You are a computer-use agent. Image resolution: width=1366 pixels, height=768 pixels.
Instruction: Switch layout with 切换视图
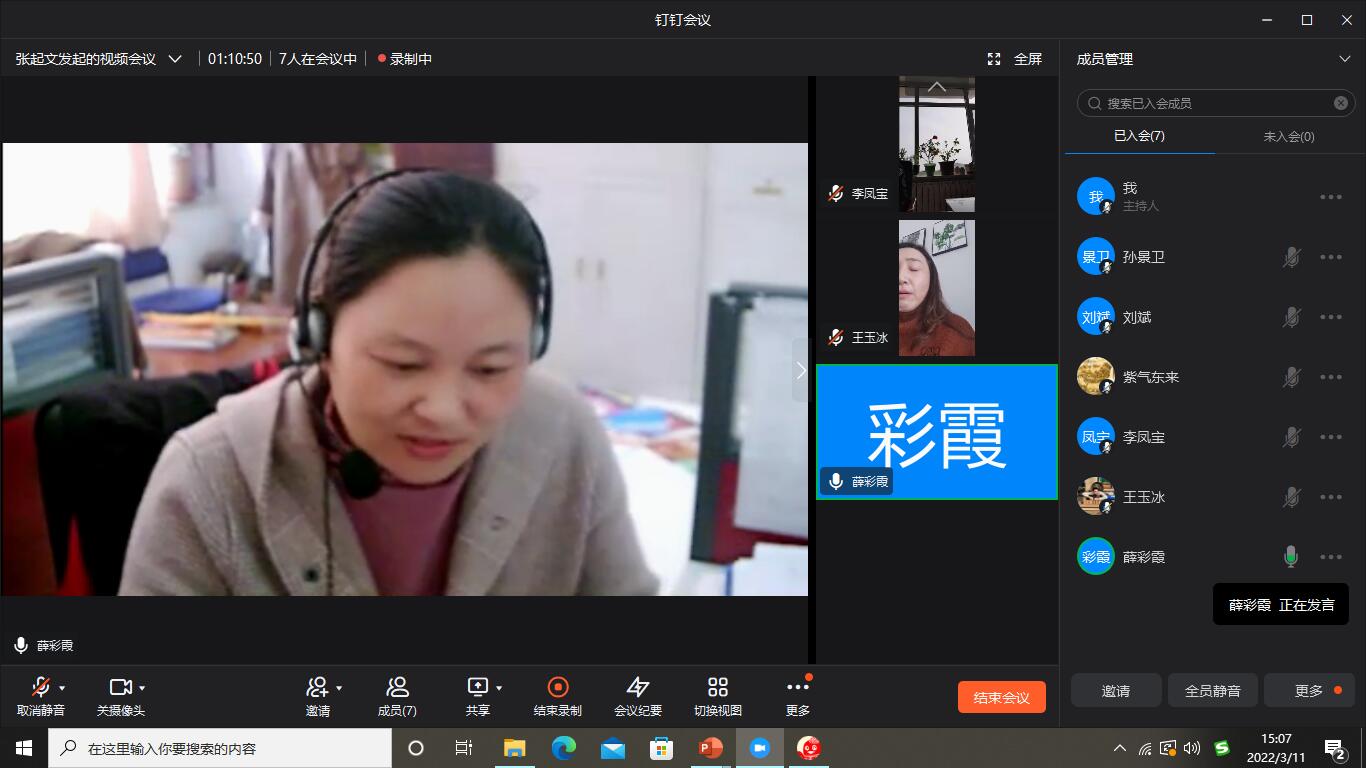click(x=718, y=696)
